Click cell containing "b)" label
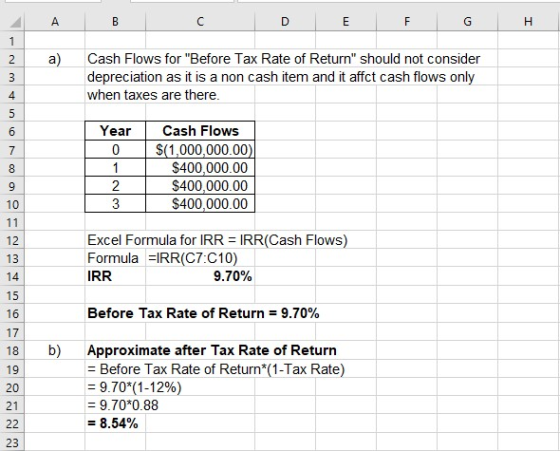This screenshot has height=451, width=560. [x=55, y=350]
